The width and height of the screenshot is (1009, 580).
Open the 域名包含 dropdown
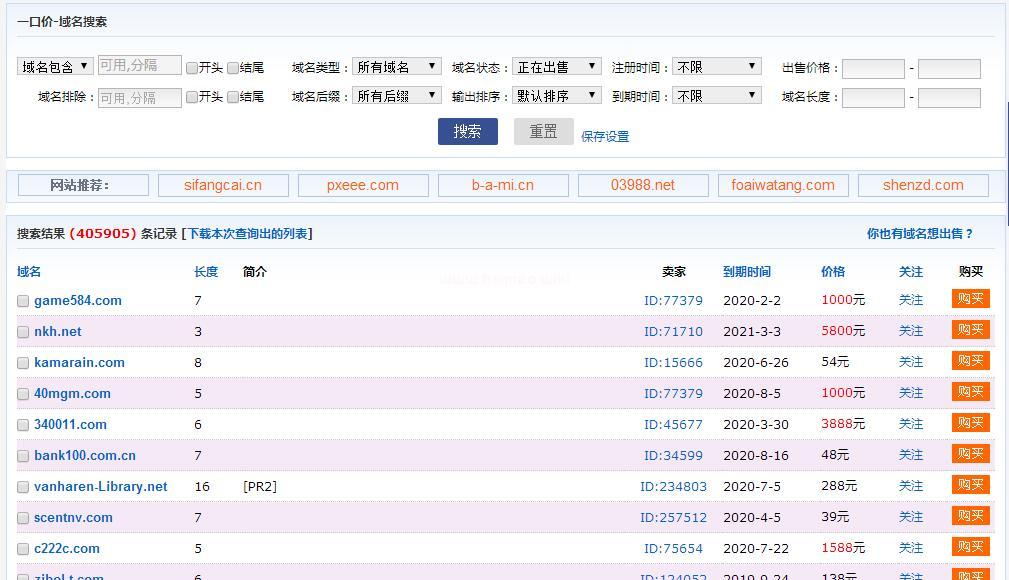pos(55,66)
